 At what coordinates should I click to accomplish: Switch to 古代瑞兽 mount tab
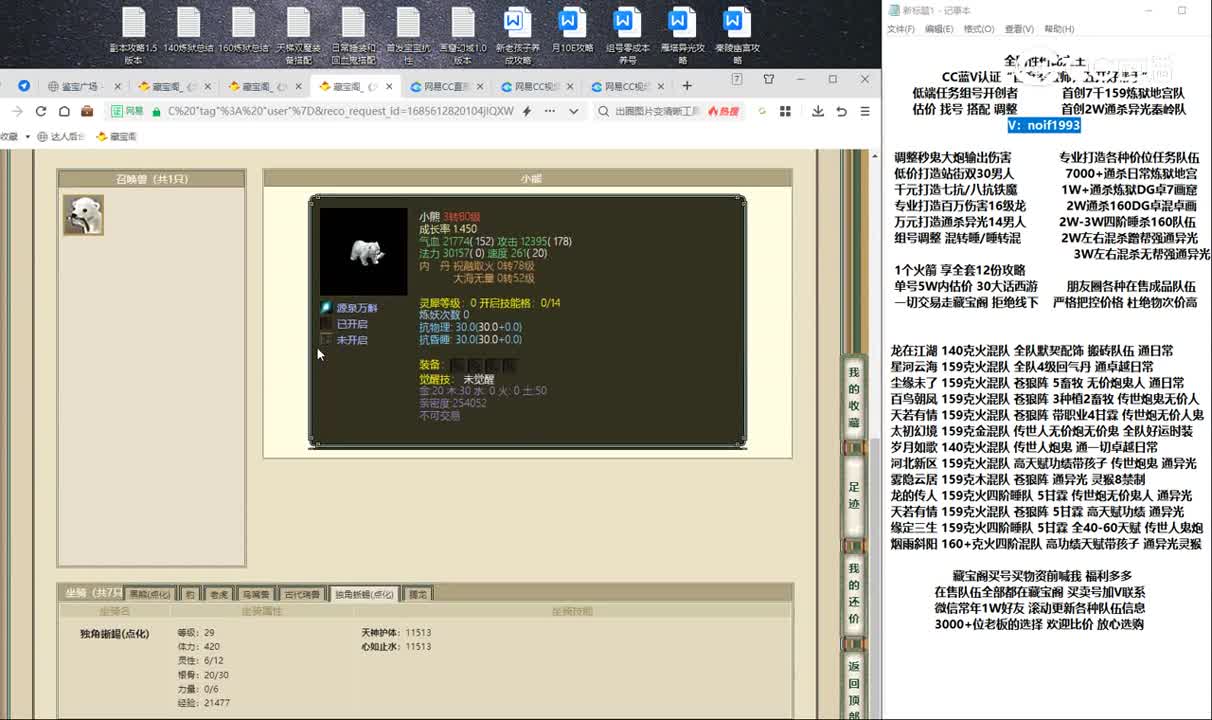pos(303,594)
